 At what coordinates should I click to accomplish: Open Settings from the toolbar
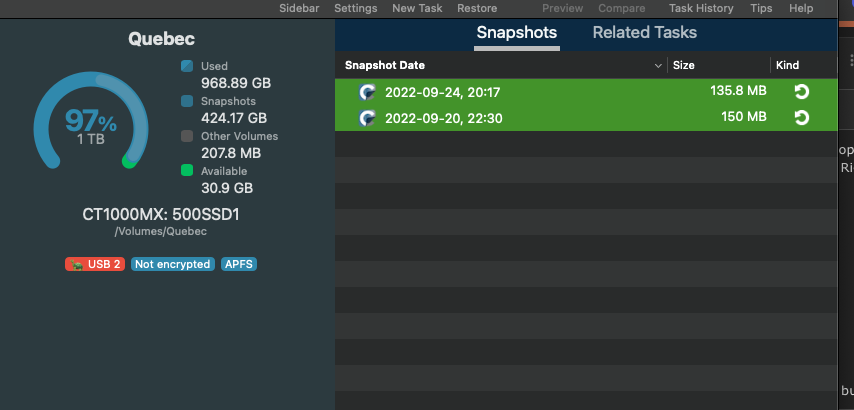pos(356,8)
